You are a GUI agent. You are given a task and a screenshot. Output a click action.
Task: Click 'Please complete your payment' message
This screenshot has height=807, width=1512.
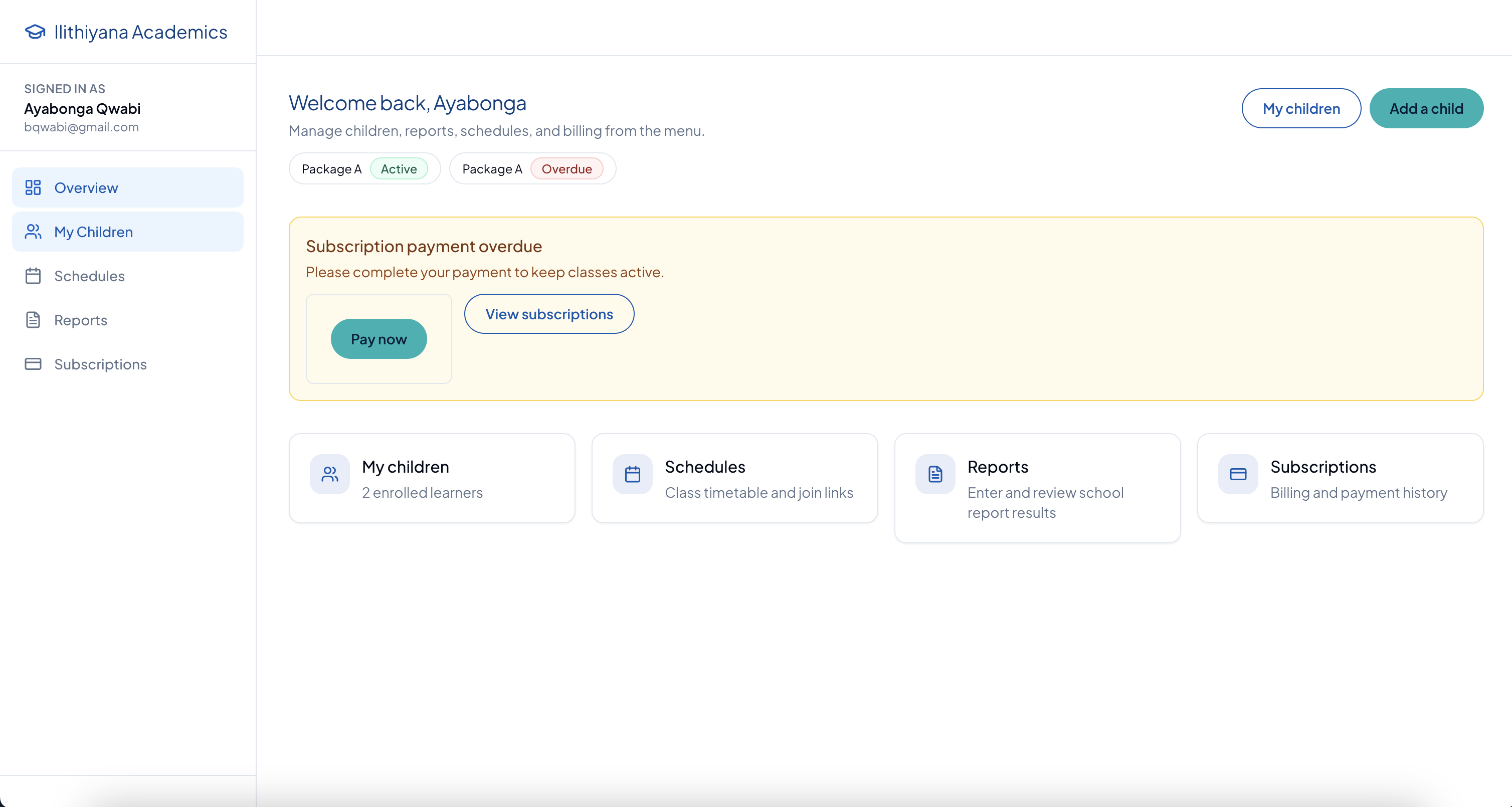coord(485,272)
